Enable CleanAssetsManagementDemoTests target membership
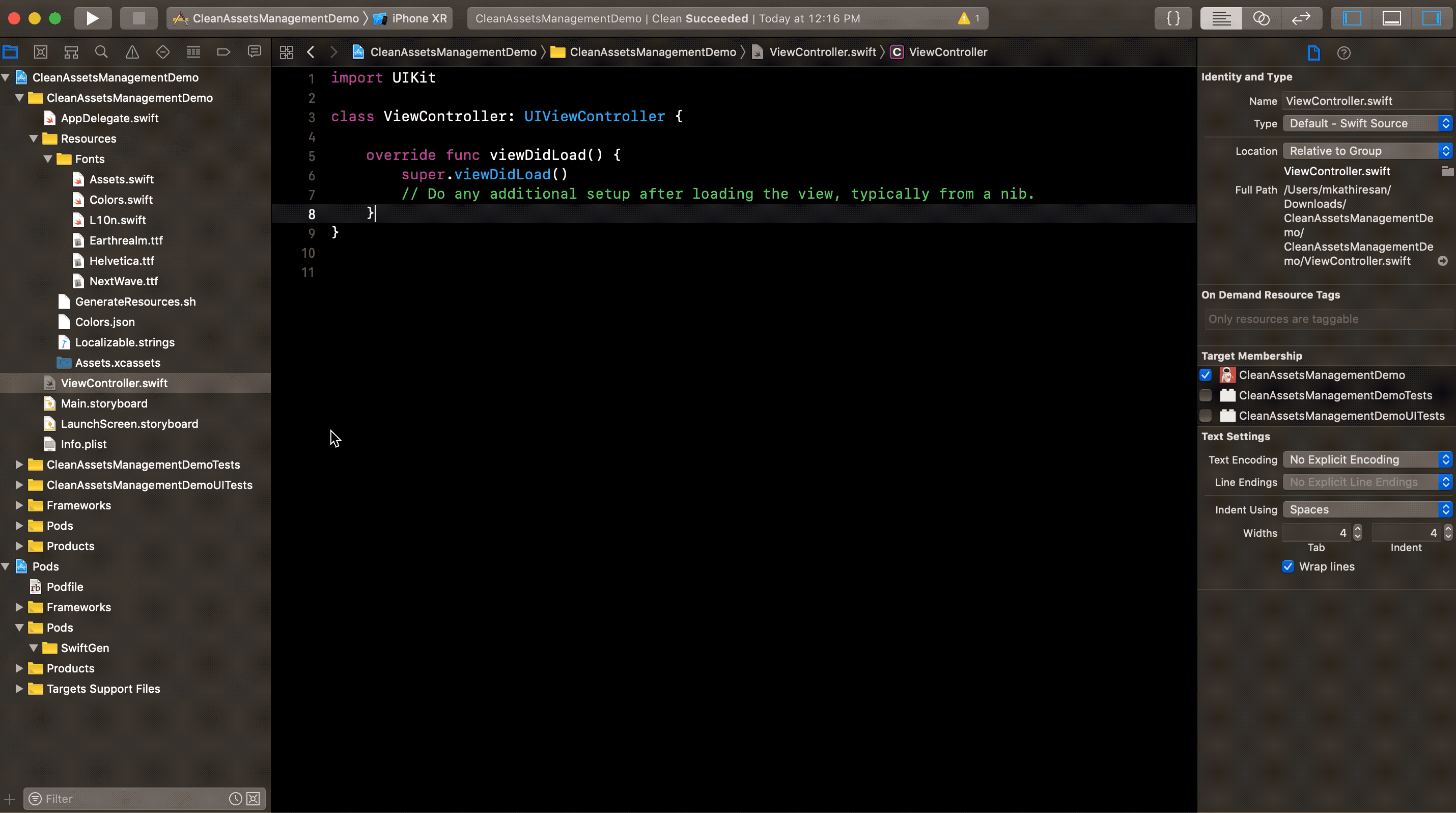 tap(1206, 395)
